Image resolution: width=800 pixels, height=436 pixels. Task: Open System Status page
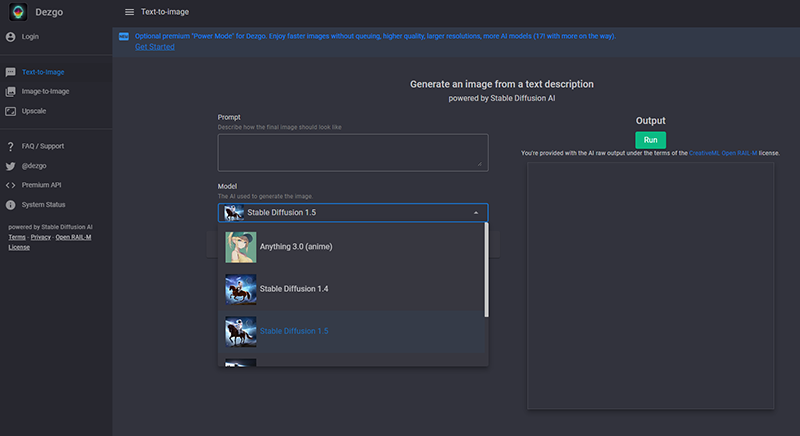43,205
